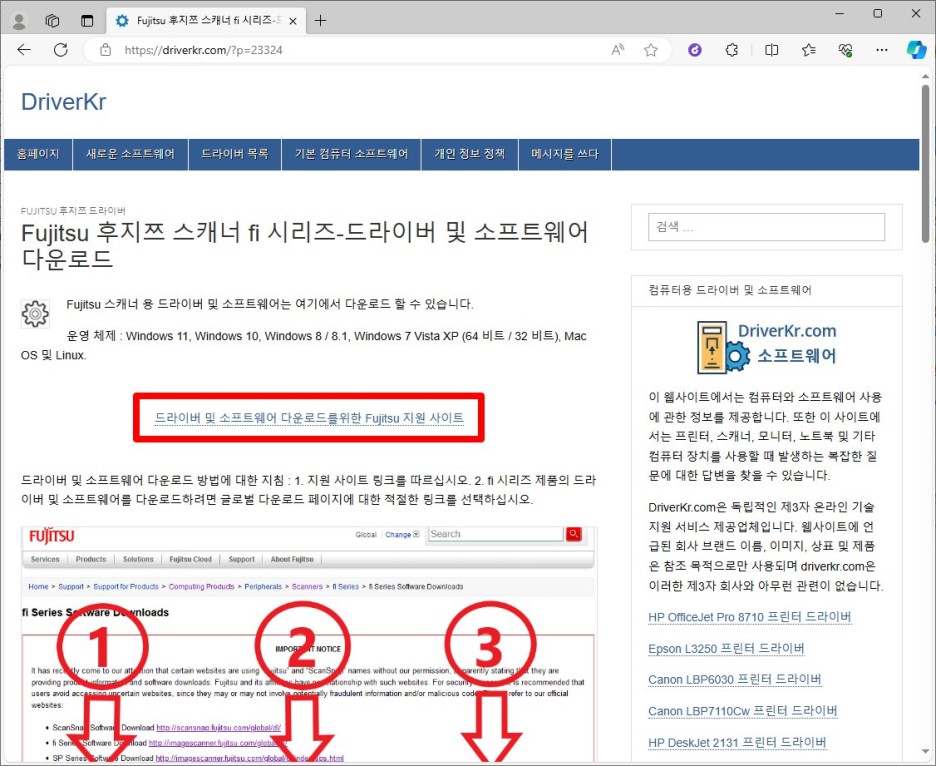
Task: Open HP DeskJet 2131 프린터 드라이버 link
Action: point(737,742)
